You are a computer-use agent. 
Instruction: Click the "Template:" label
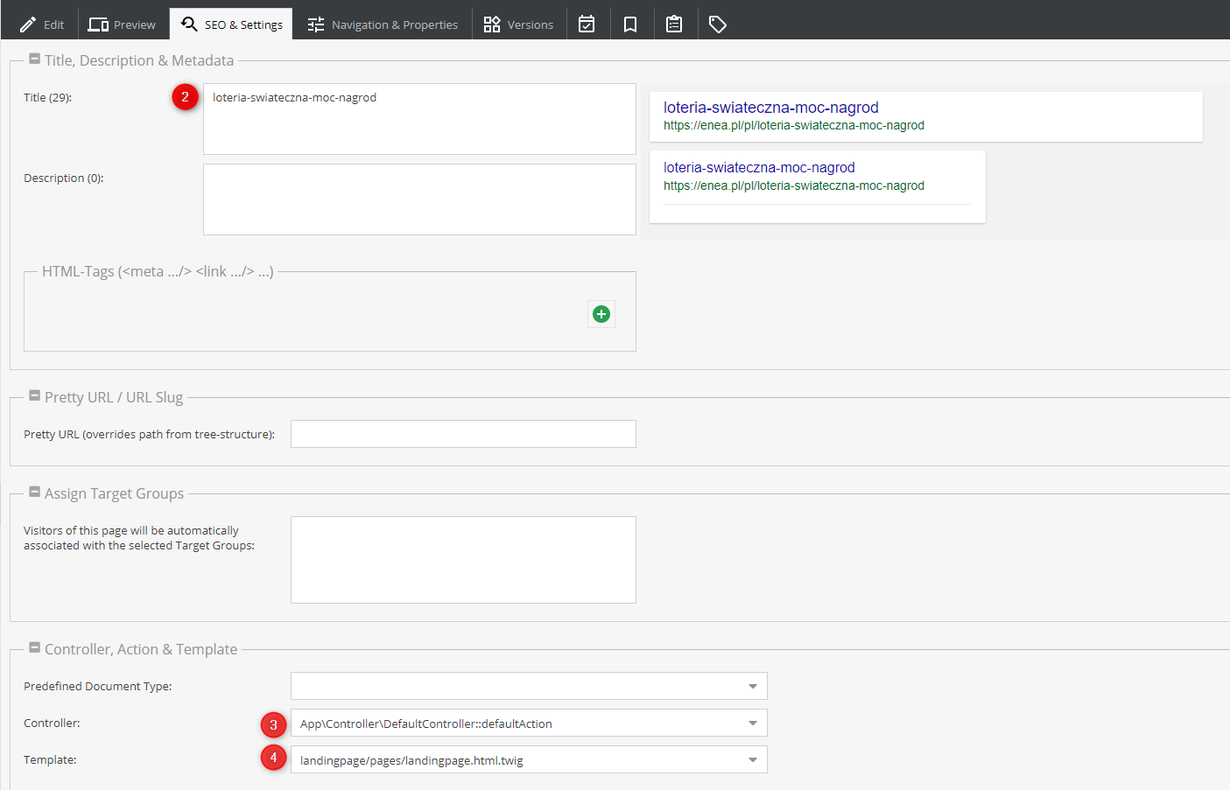point(50,760)
